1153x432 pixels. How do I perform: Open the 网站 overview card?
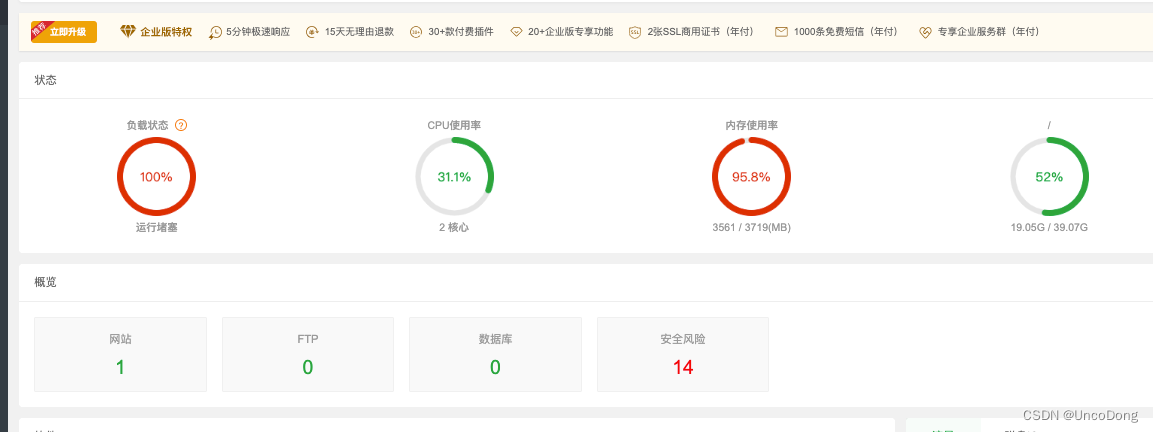click(121, 355)
